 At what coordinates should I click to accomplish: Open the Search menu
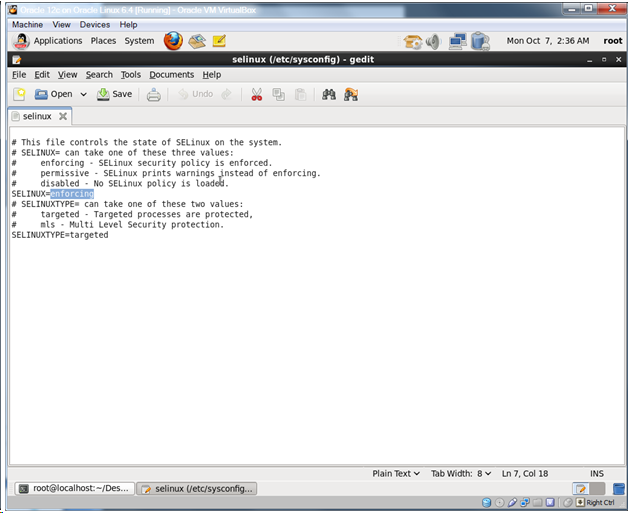click(x=99, y=74)
